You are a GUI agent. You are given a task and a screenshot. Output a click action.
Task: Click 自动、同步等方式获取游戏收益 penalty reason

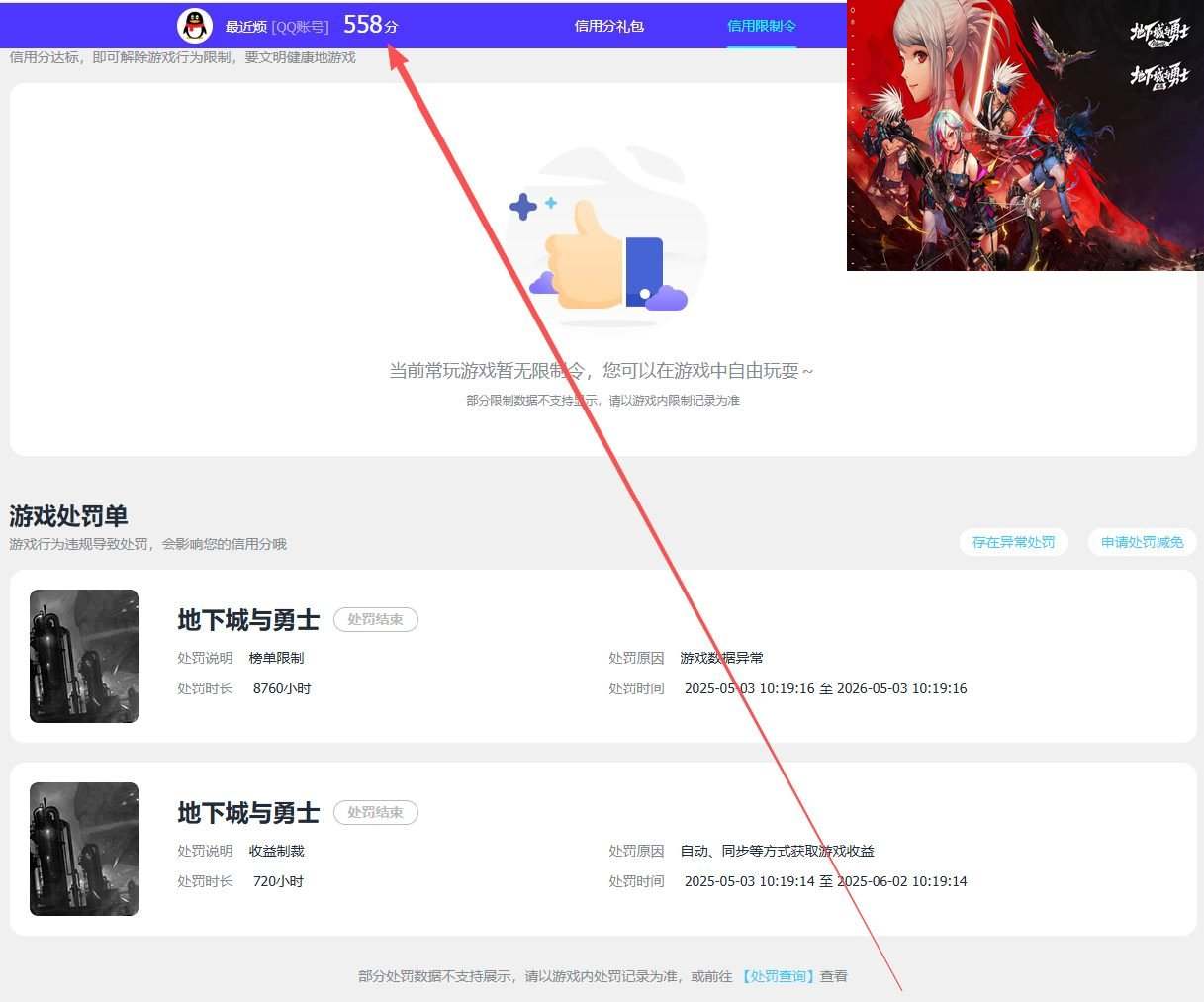[778, 851]
